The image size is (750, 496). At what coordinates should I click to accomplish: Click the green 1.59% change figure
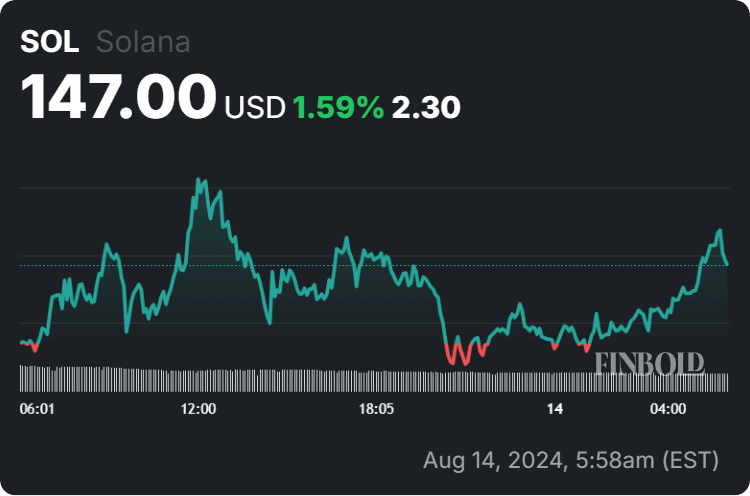coord(338,108)
